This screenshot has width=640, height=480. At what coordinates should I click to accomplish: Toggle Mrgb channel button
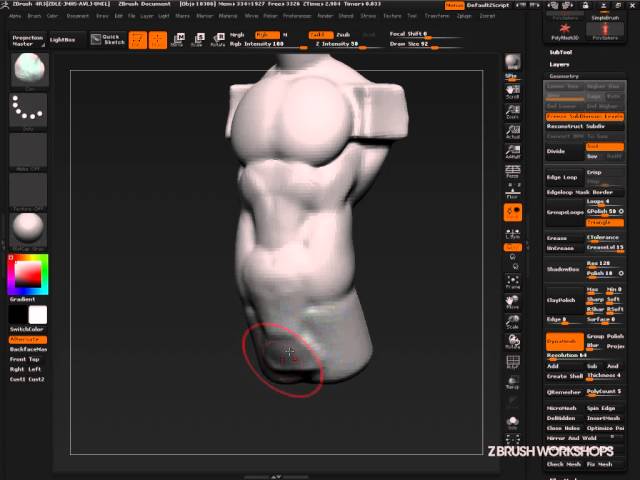[x=237, y=35]
